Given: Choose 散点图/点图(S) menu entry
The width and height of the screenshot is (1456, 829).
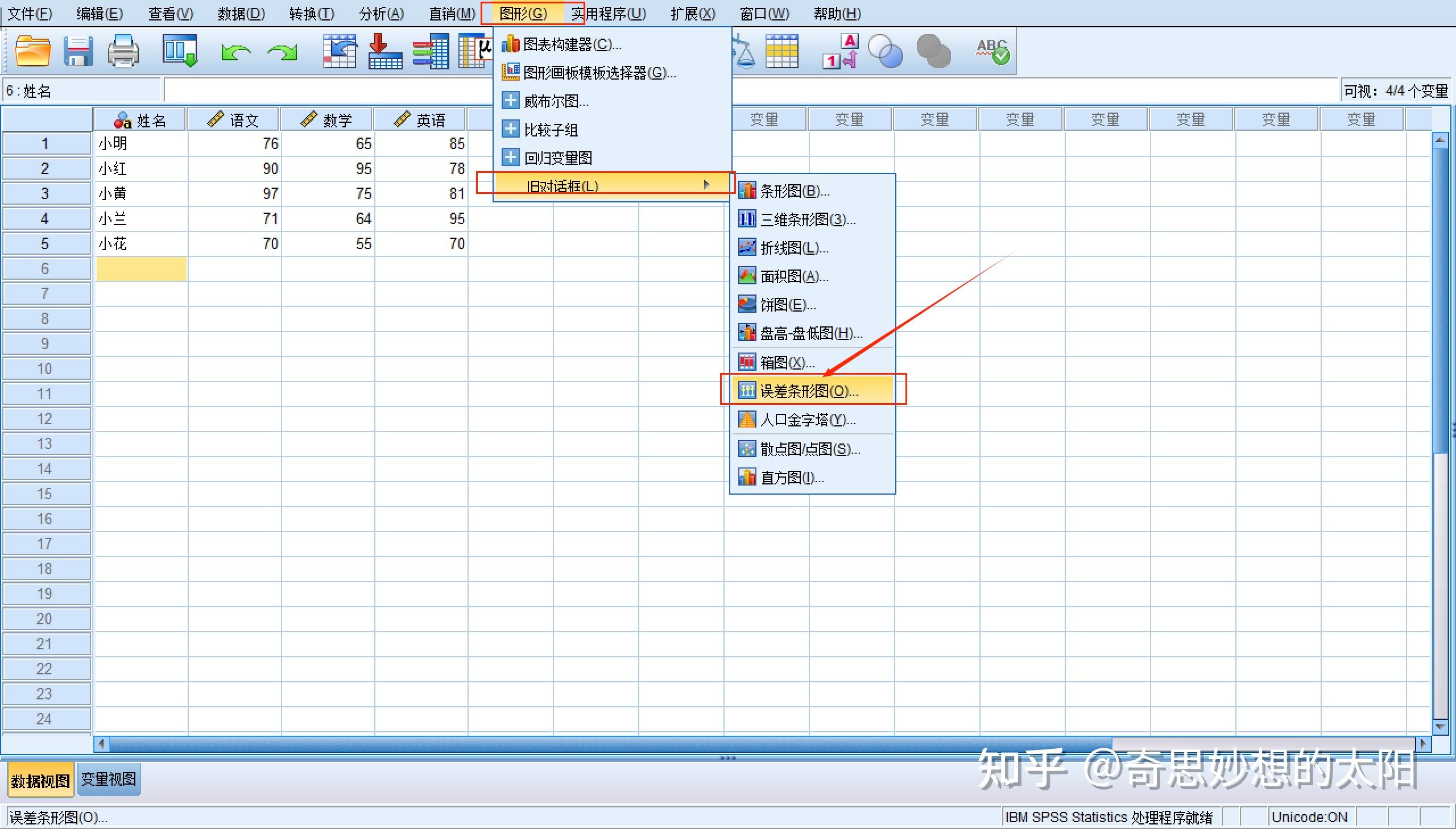Looking at the screenshot, I should pos(810,449).
